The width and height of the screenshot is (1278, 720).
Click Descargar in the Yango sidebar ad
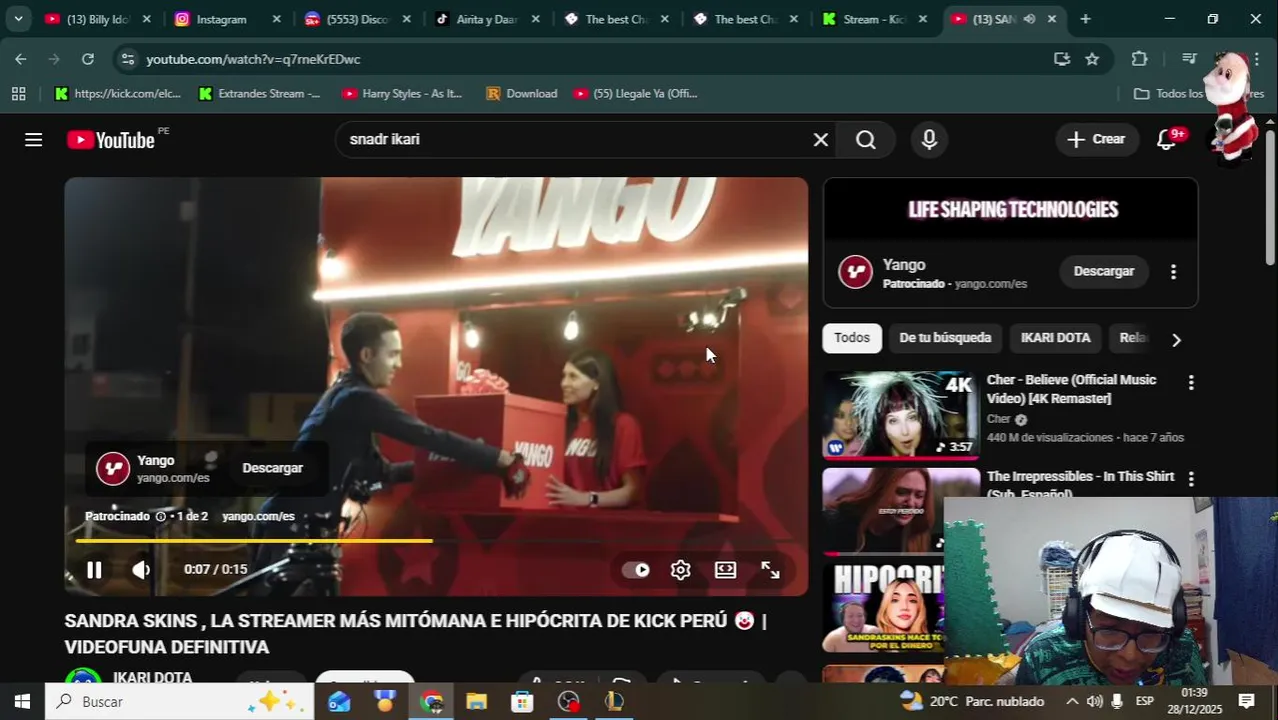coord(1103,271)
